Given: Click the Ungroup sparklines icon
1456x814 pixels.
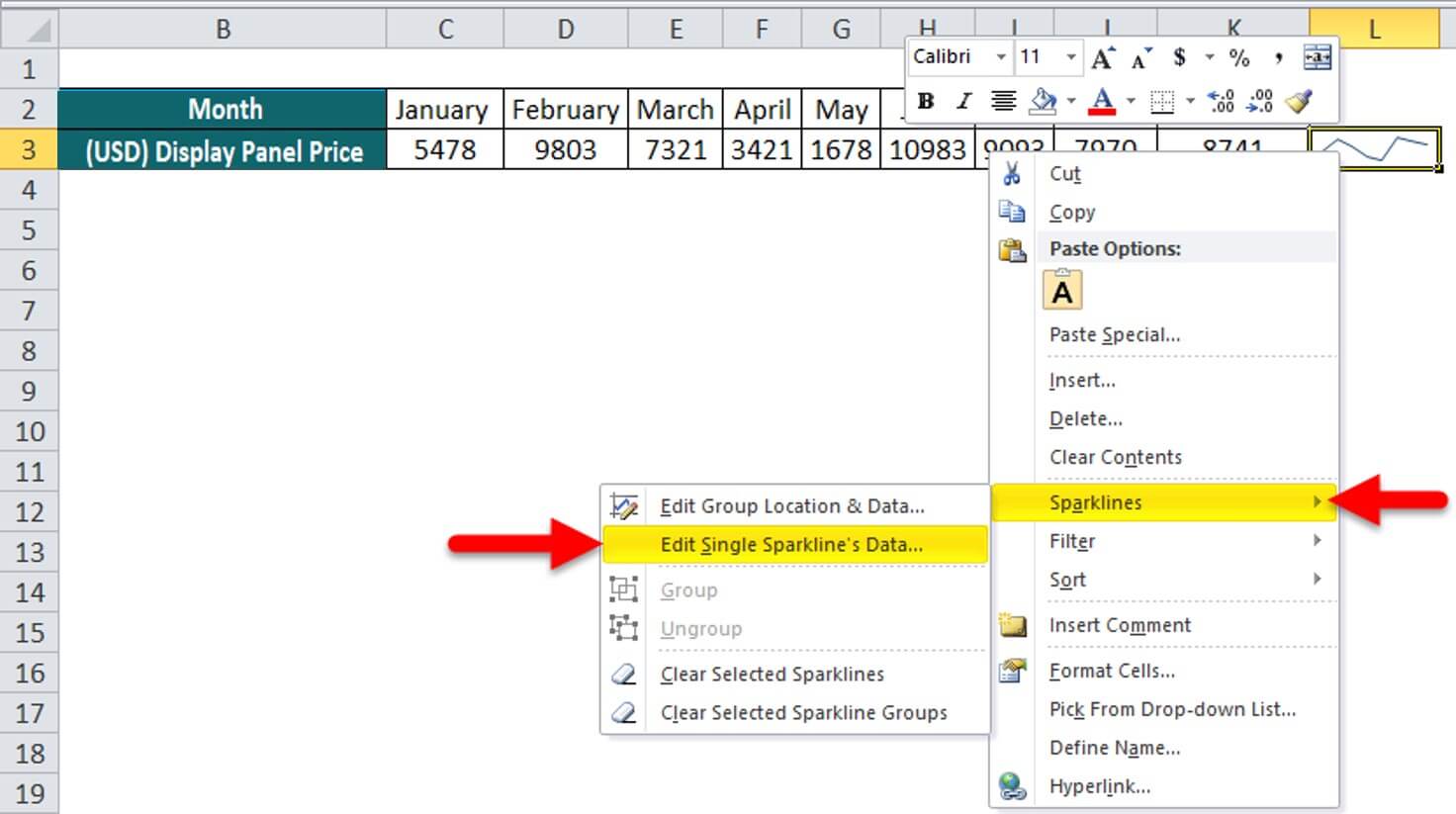Looking at the screenshot, I should click(623, 628).
